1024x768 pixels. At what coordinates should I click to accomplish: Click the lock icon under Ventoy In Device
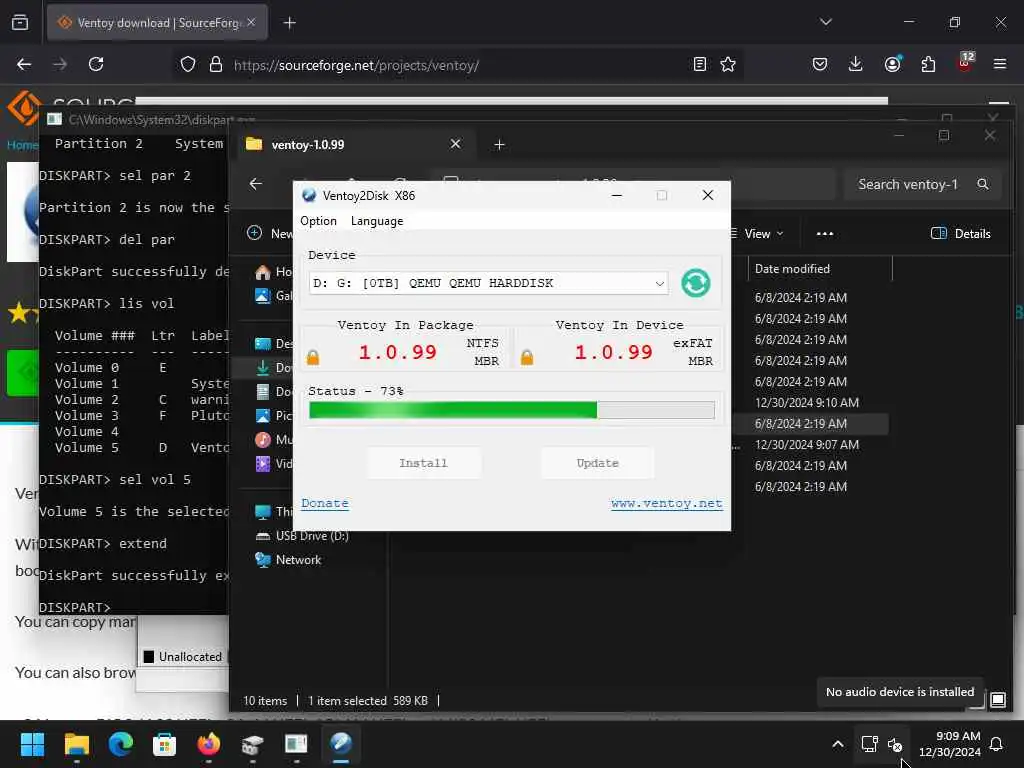tap(527, 357)
